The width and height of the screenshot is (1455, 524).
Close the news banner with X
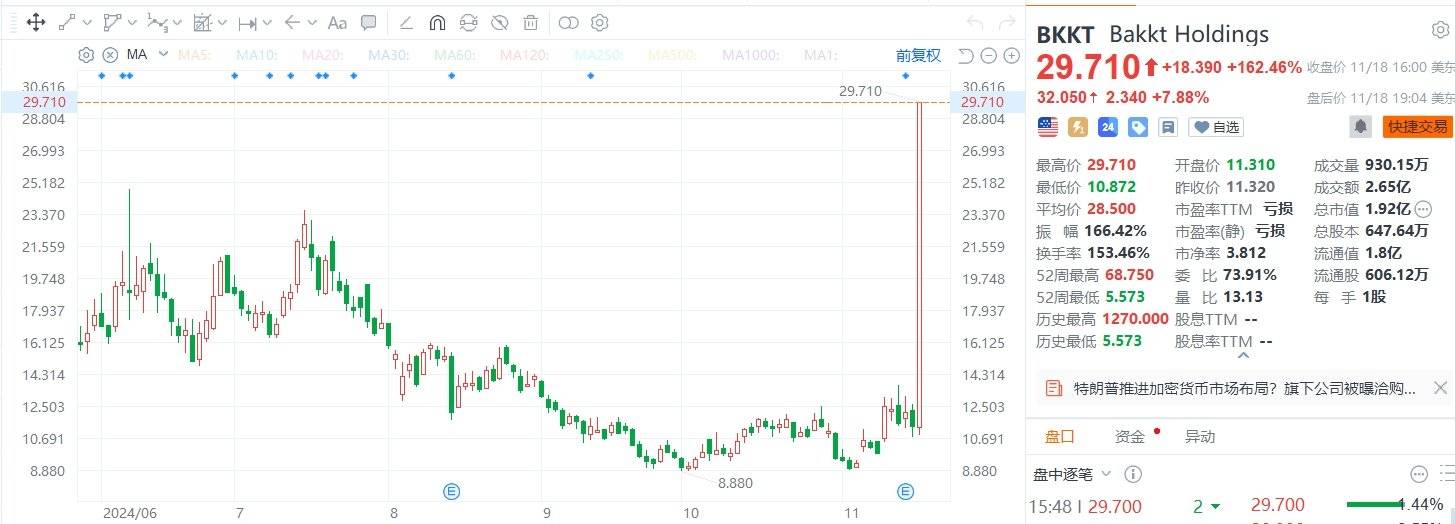click(1439, 388)
